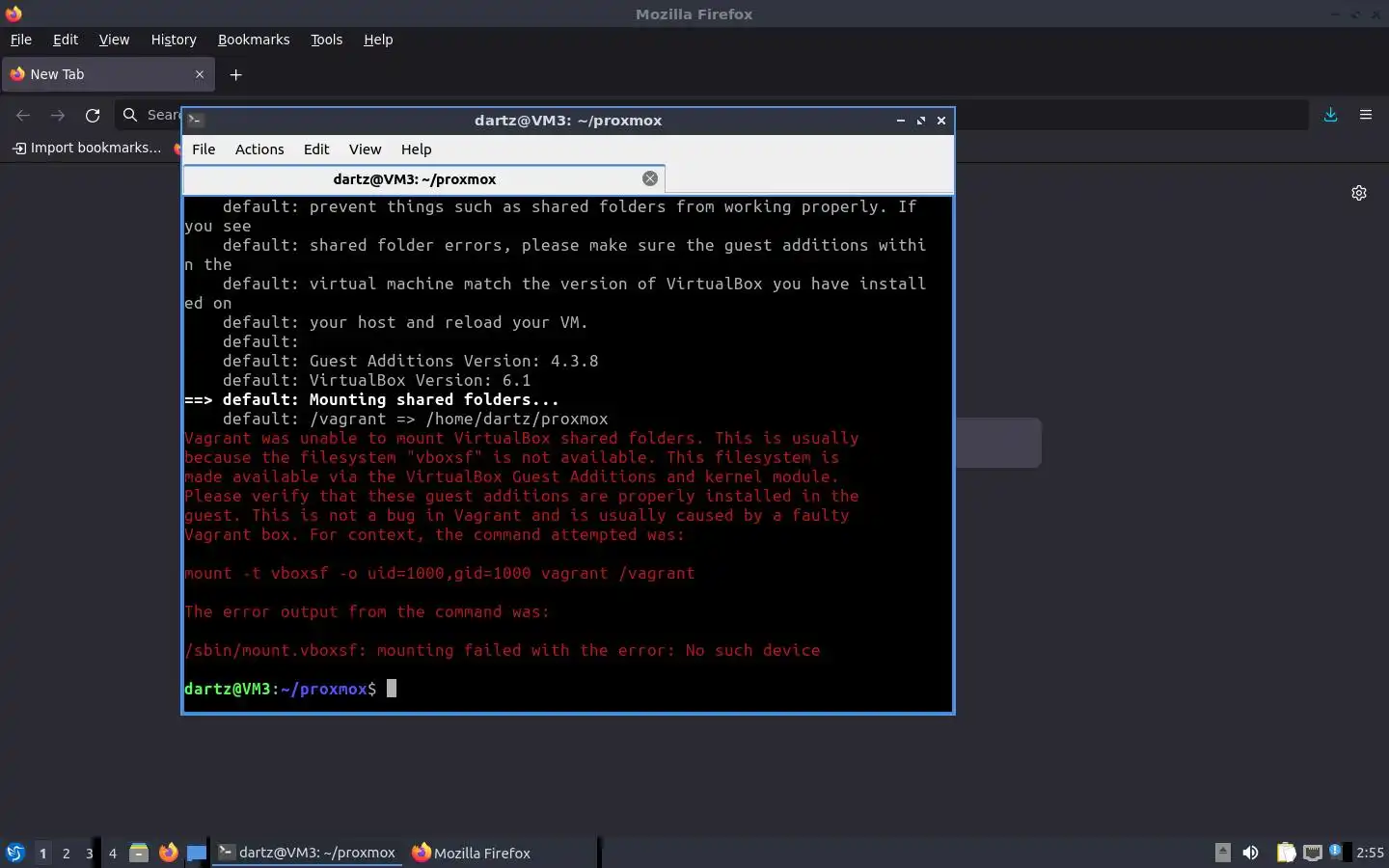Image resolution: width=1389 pixels, height=868 pixels.
Task: Minimize the terminal window
Action: (900, 121)
